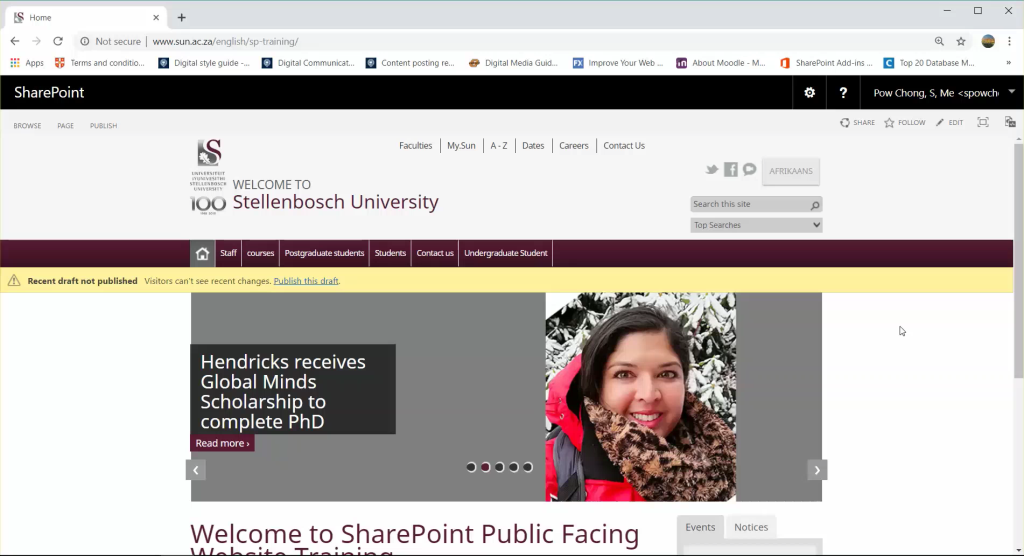1024x556 pixels.
Task: Select first carousel slide dot
Action: point(471,467)
